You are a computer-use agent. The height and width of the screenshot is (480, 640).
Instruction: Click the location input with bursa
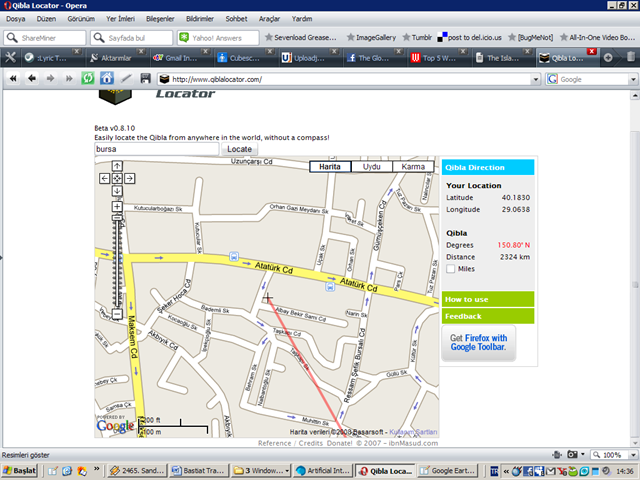(157, 149)
